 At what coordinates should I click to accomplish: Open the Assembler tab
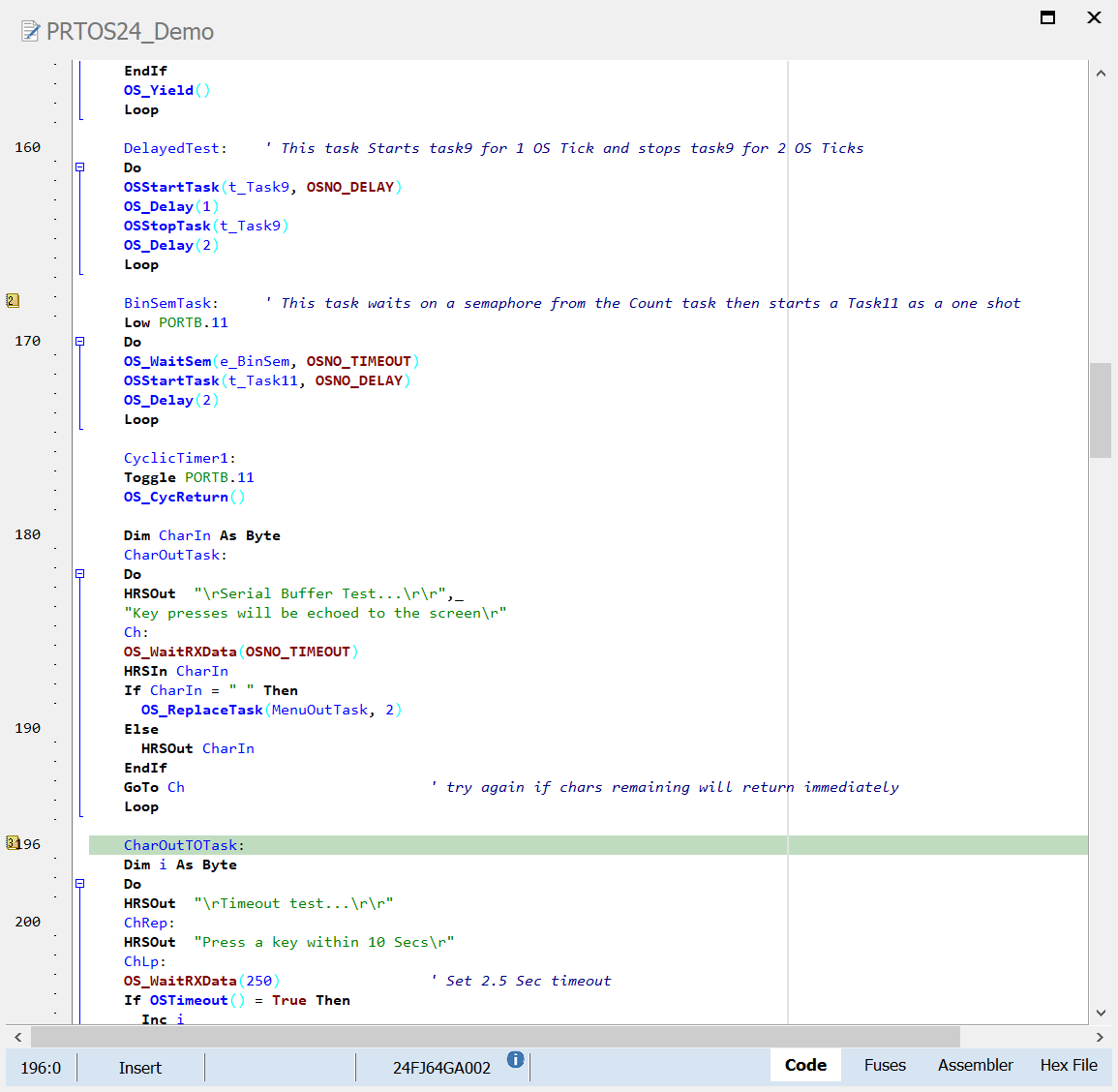point(975,1065)
